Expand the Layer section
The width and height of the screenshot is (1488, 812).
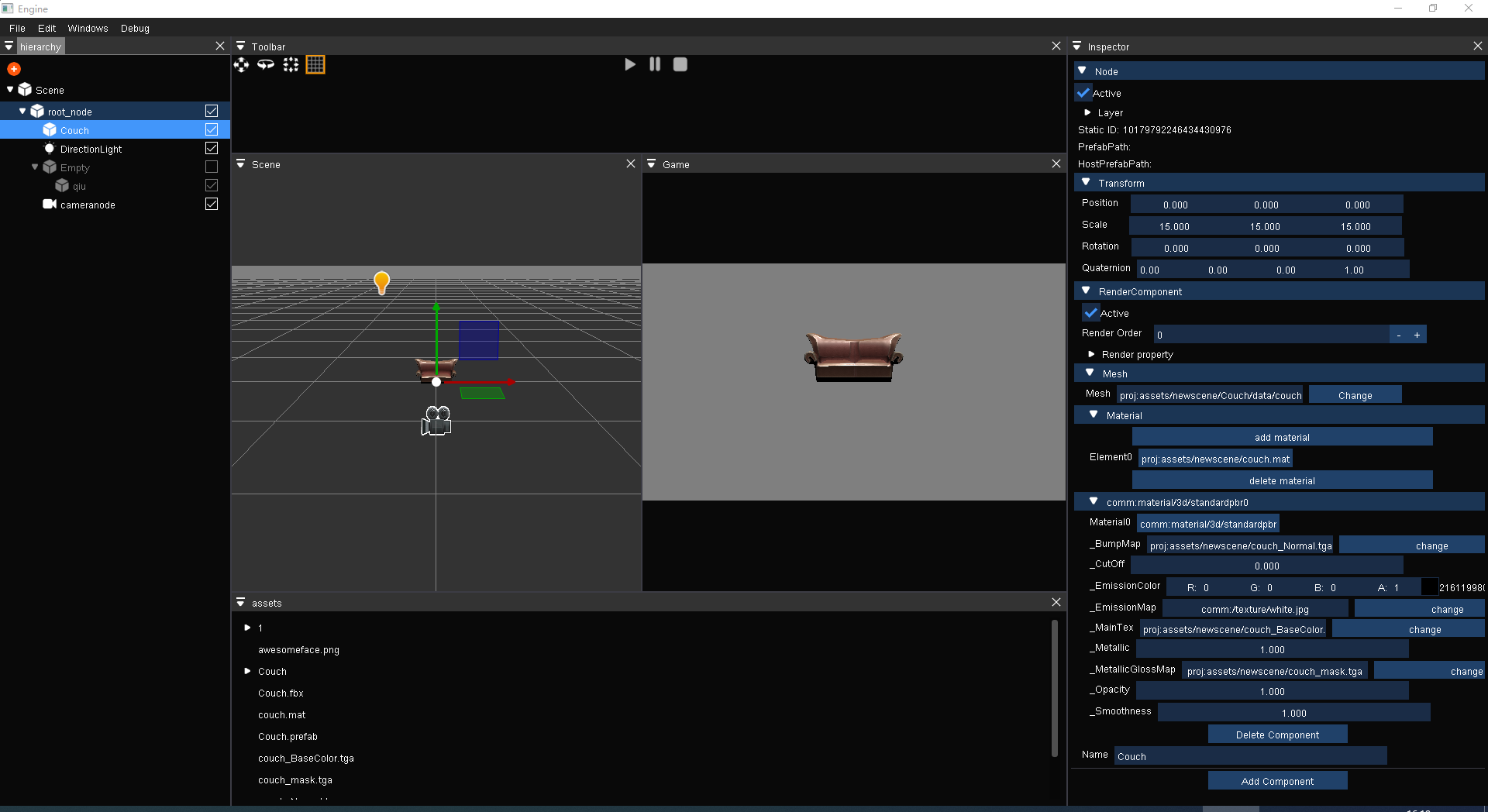[1087, 113]
